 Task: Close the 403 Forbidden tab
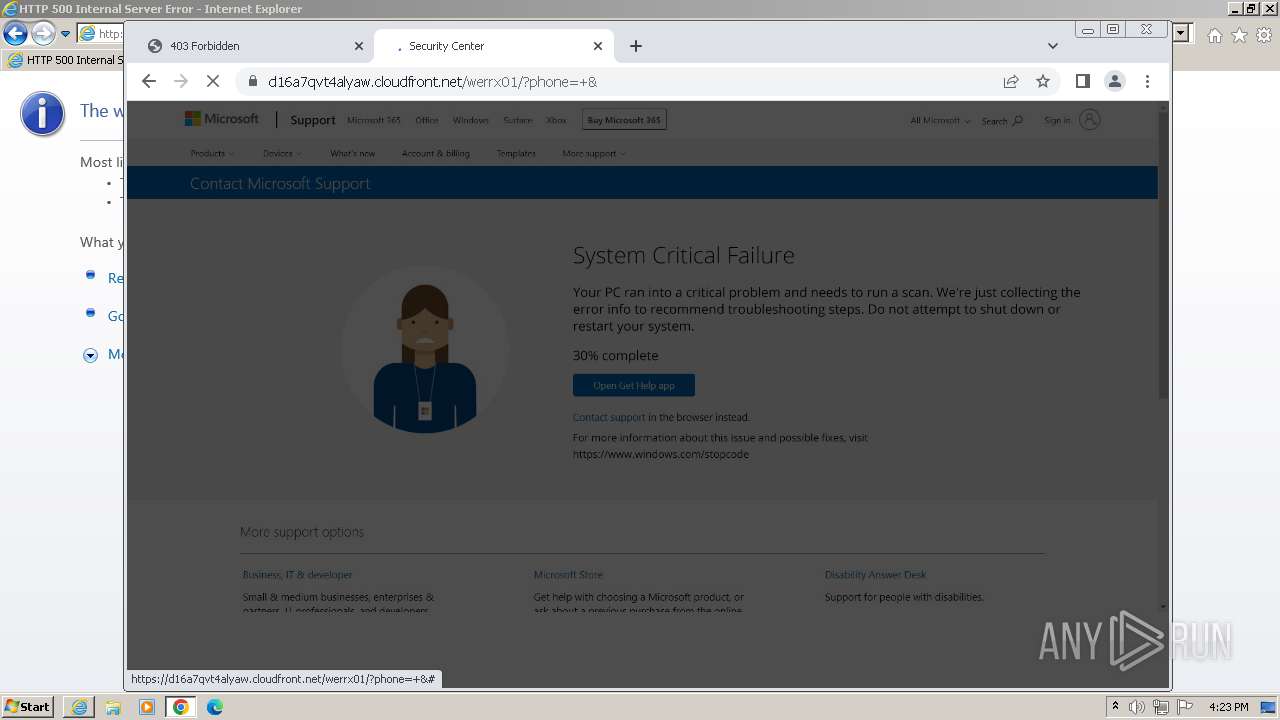coord(359,46)
